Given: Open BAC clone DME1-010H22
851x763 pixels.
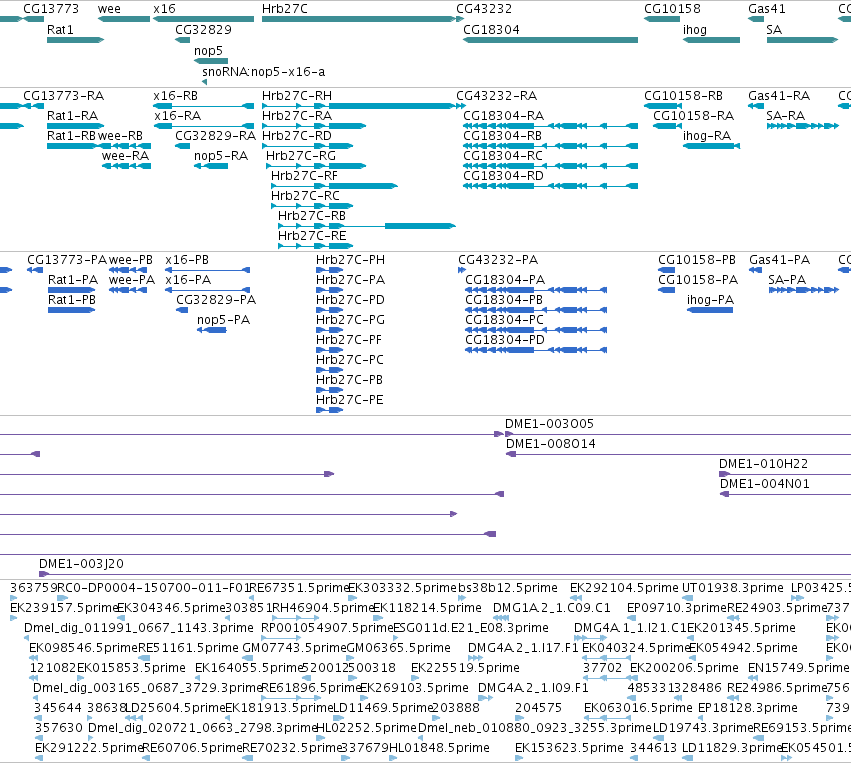Looking at the screenshot, I should (785, 474).
